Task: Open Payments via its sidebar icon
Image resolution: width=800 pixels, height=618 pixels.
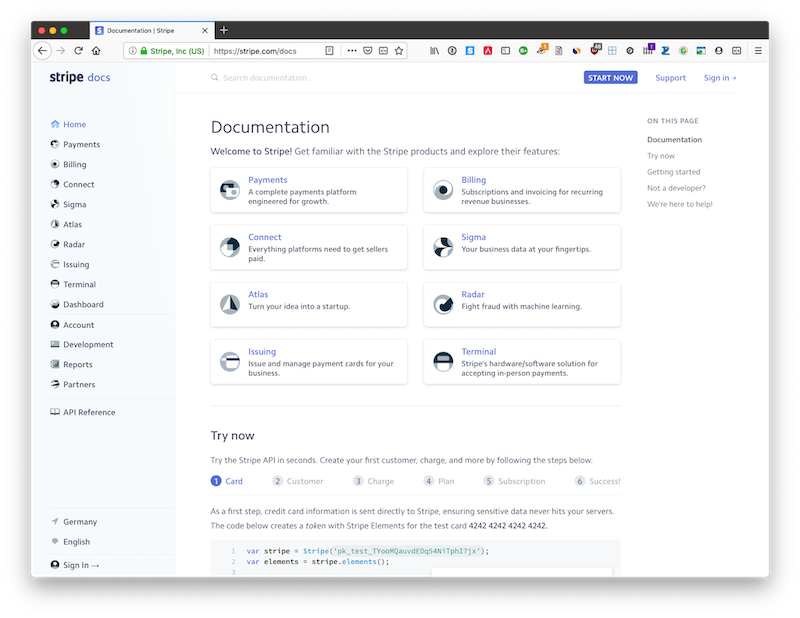Action: [55, 144]
